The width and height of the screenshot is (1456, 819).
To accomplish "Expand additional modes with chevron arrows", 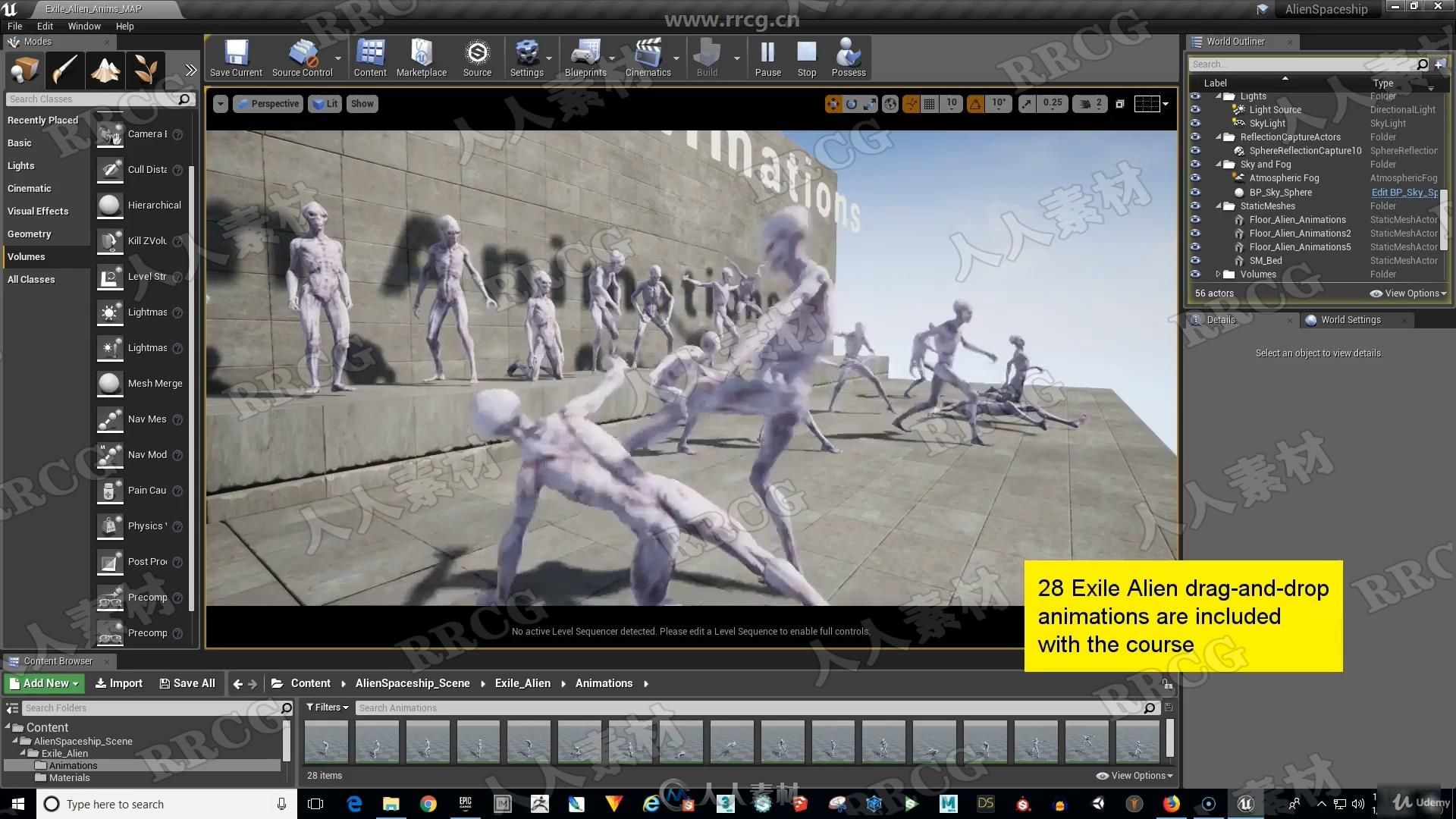I will [190, 71].
